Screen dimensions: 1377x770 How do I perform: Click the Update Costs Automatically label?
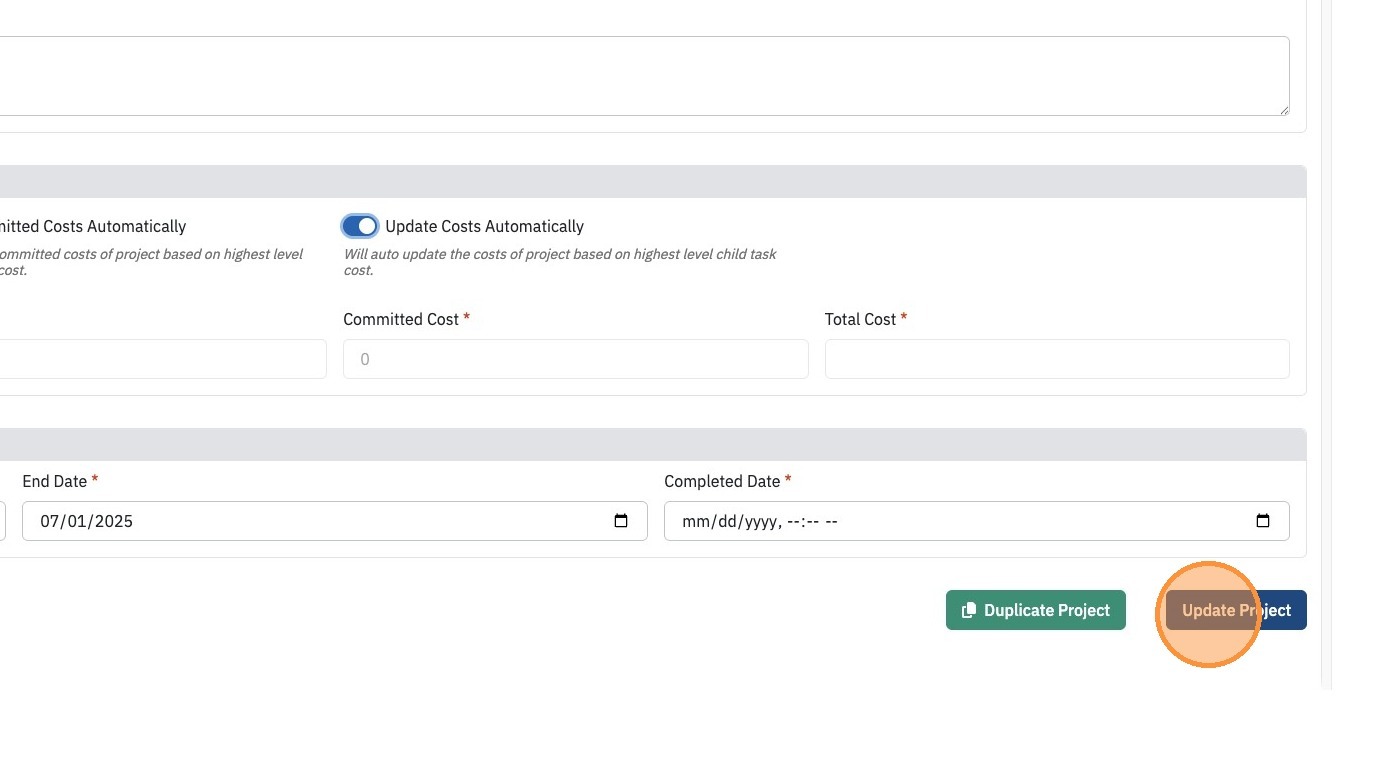pyautogui.click(x=484, y=227)
